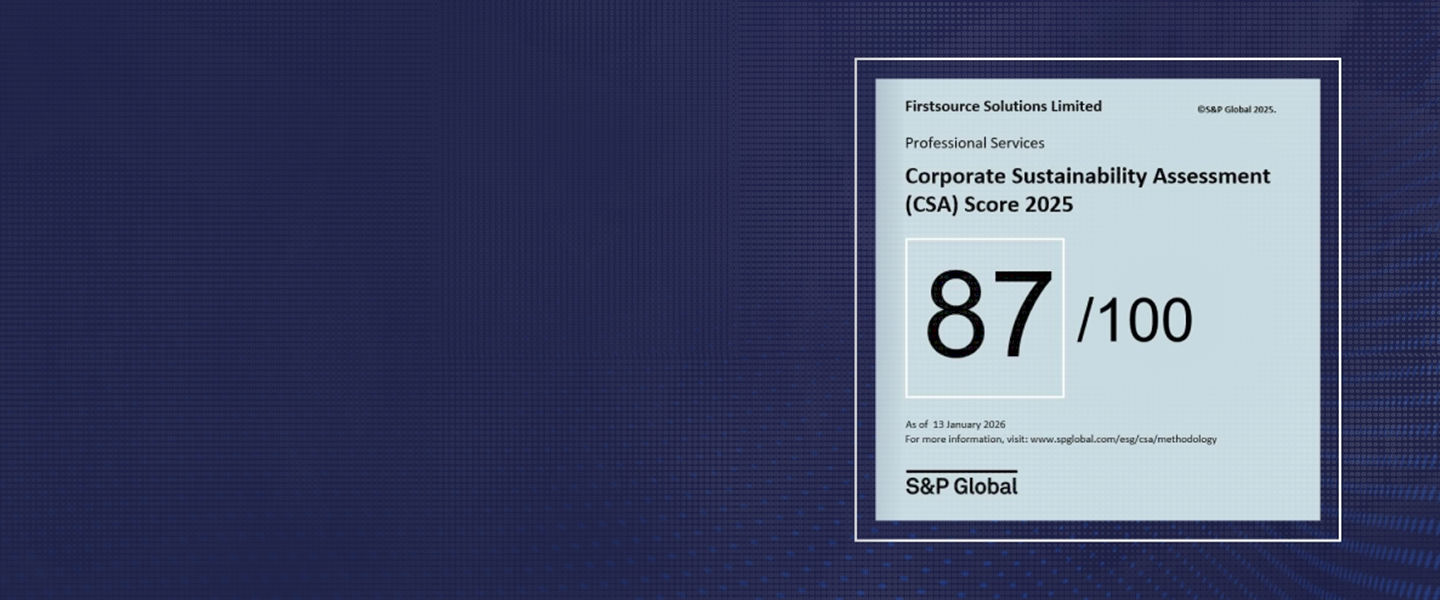The width and height of the screenshot is (1440, 600).
Task: Click the spglobal.com methodology URL text
Action: [1123, 439]
